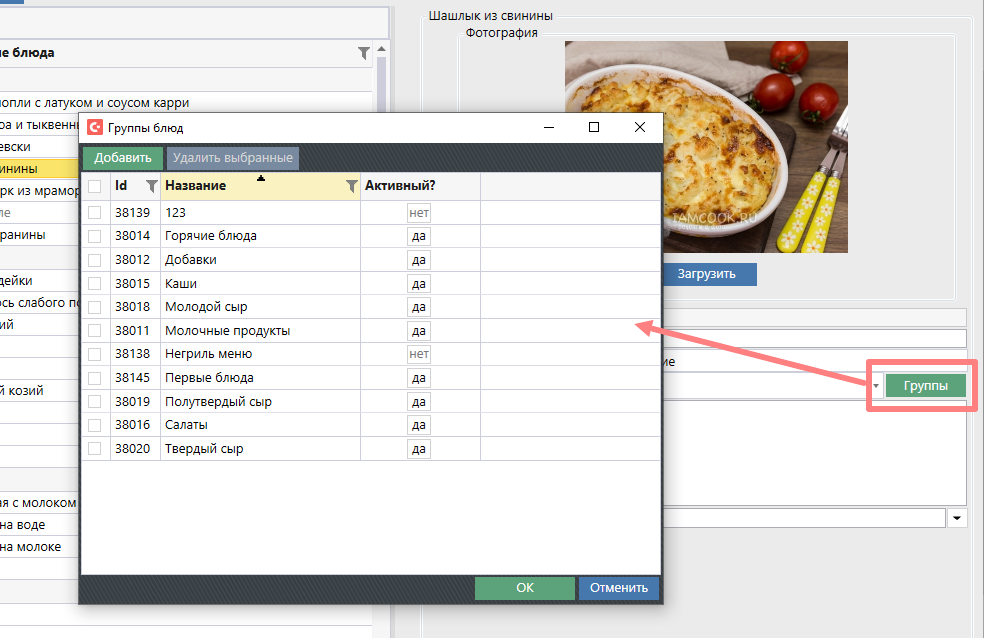
Task: Sort by Активный? column header
Action: coord(400,186)
